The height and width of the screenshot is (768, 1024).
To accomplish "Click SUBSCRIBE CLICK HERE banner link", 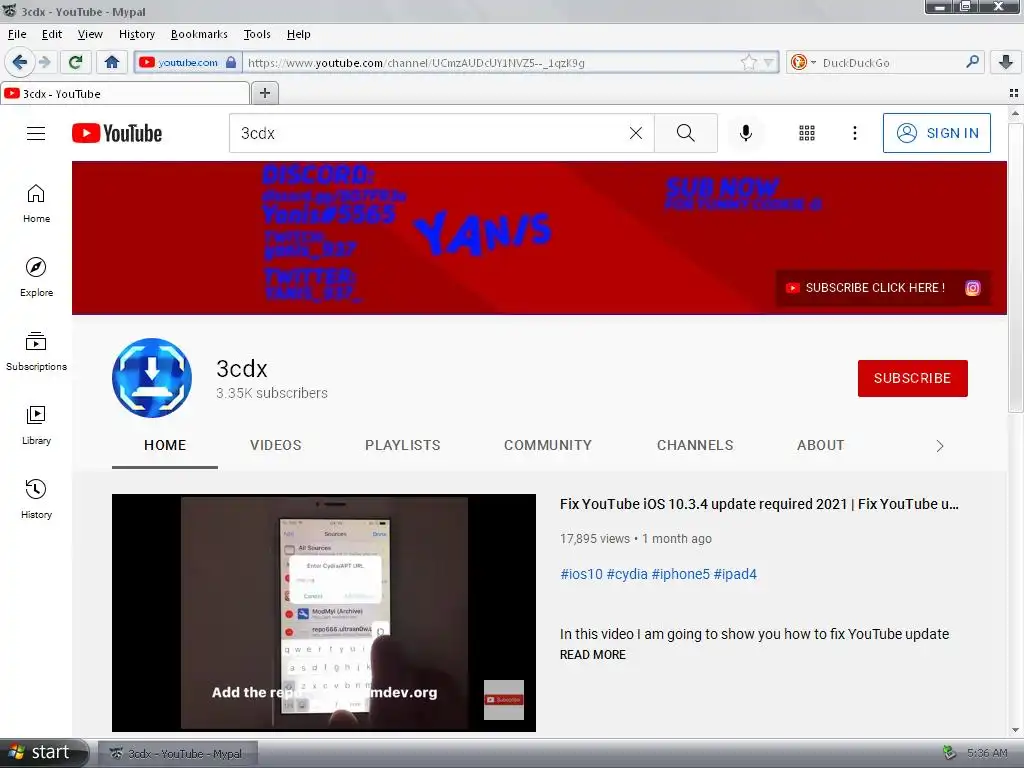I will 865,288.
